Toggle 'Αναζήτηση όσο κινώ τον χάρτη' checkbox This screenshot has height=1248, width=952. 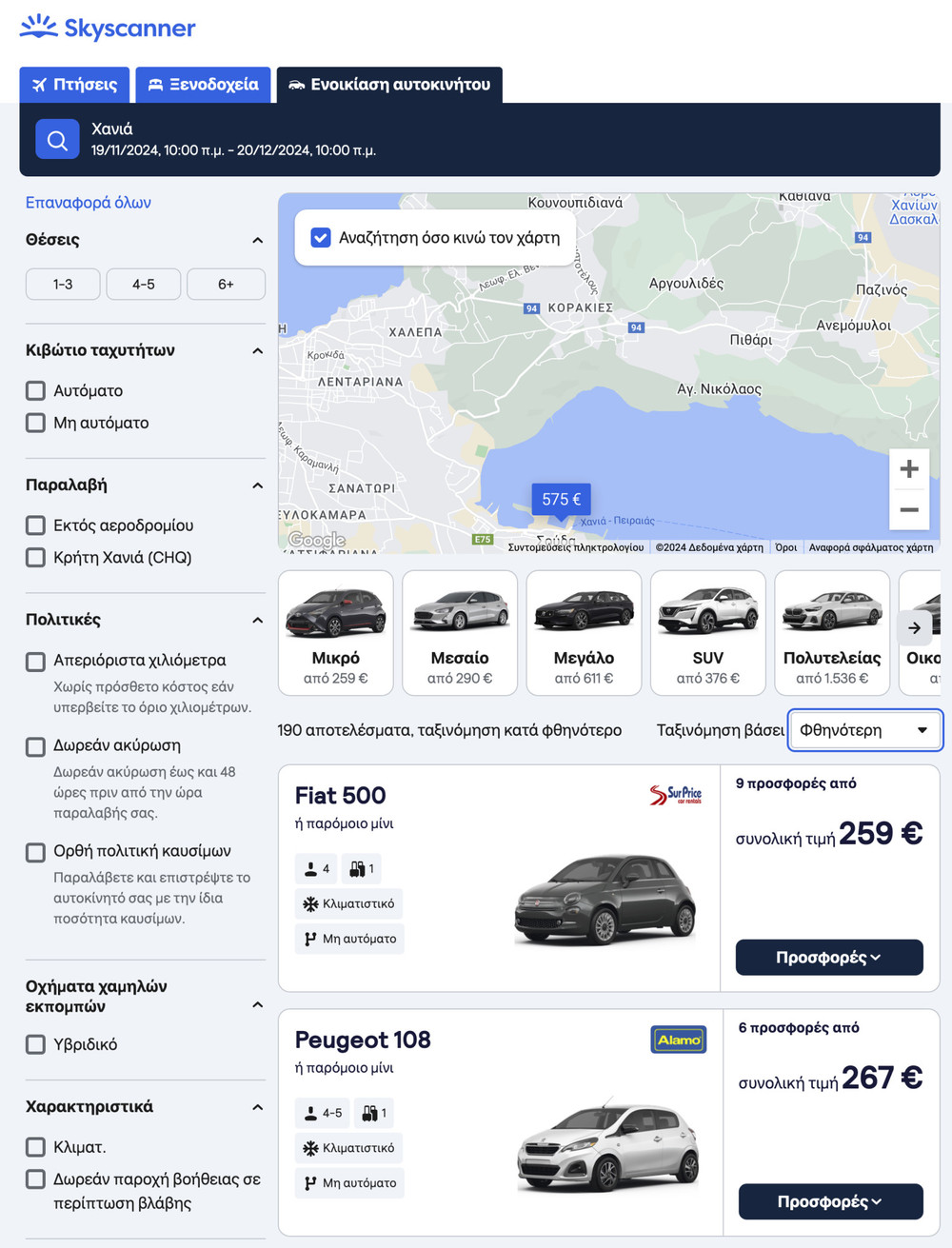[321, 237]
